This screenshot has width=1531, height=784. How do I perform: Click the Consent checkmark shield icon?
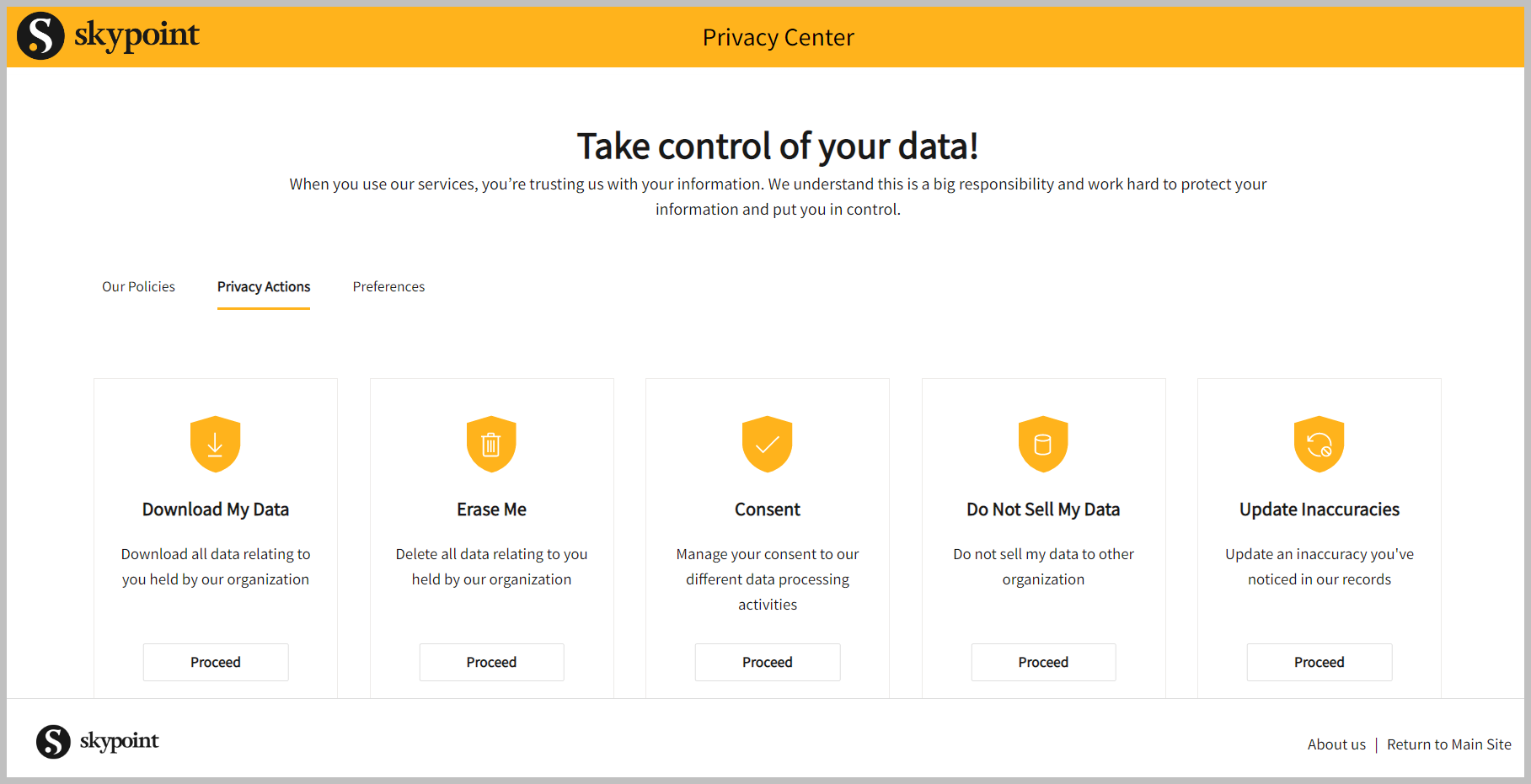(768, 444)
